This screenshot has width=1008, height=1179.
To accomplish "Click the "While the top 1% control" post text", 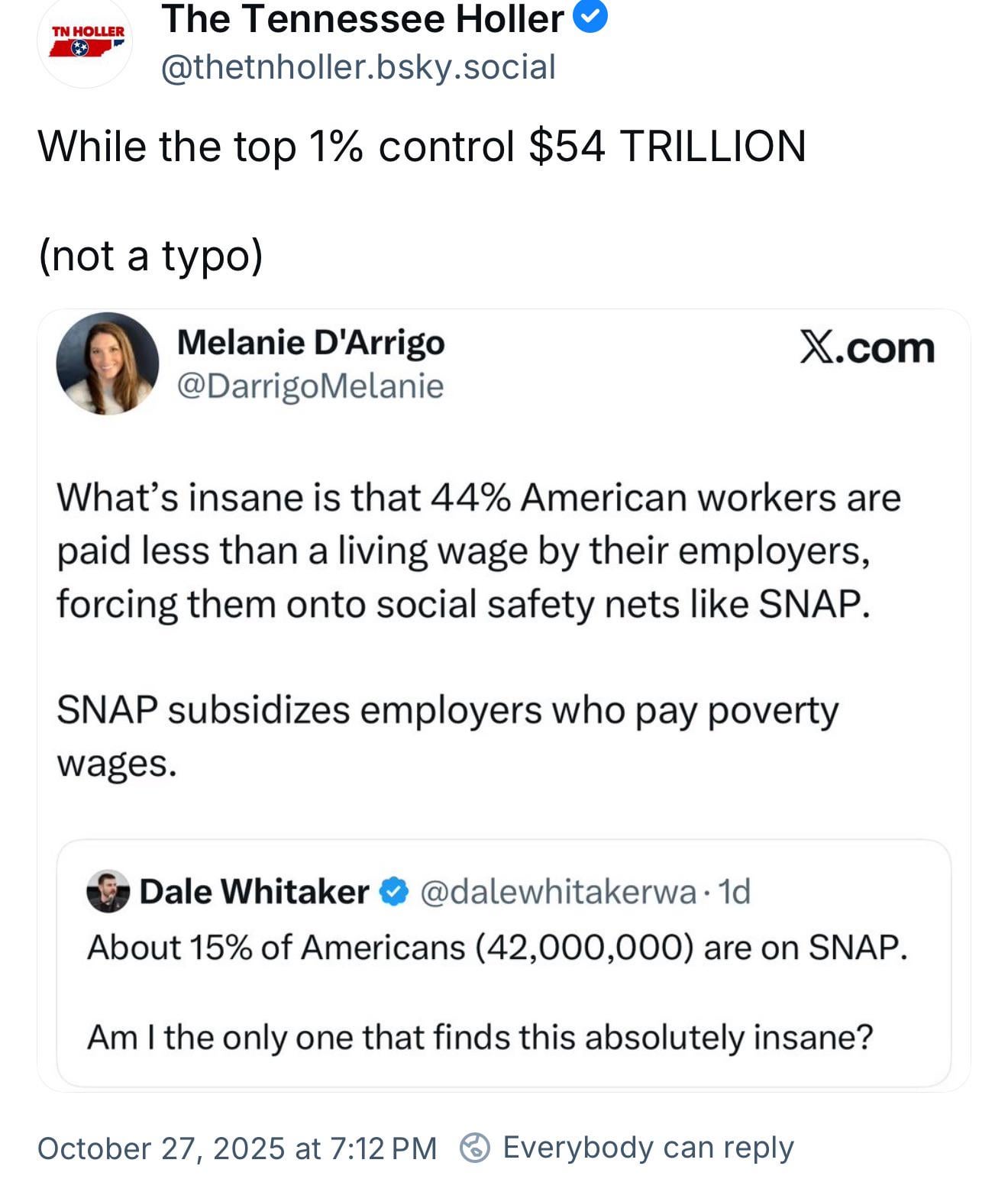I will pos(422,146).
